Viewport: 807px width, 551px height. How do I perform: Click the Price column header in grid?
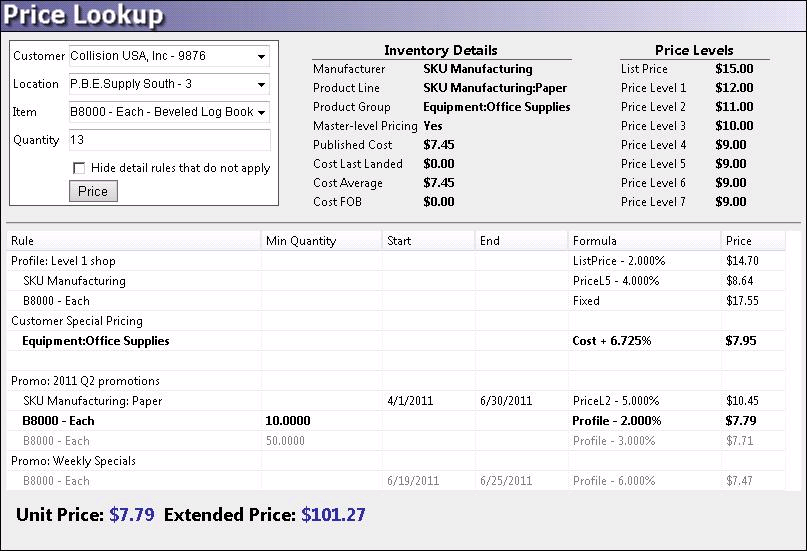pyautogui.click(x=752, y=241)
